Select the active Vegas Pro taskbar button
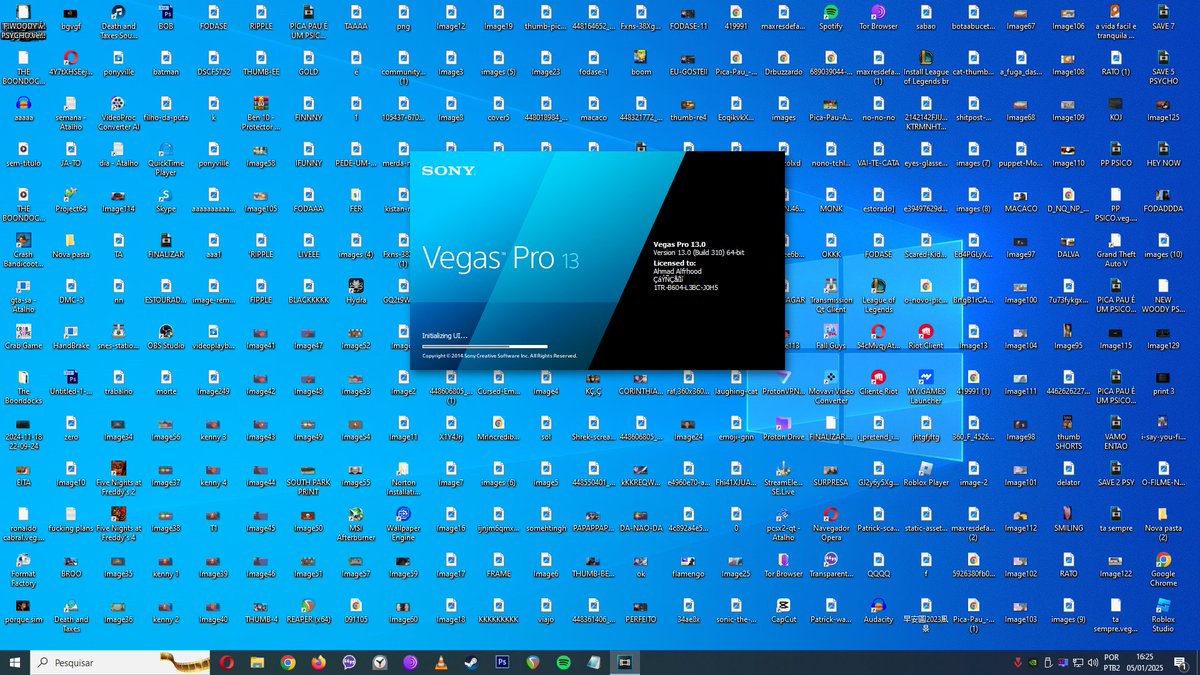This screenshot has width=1200, height=675. 626,662
